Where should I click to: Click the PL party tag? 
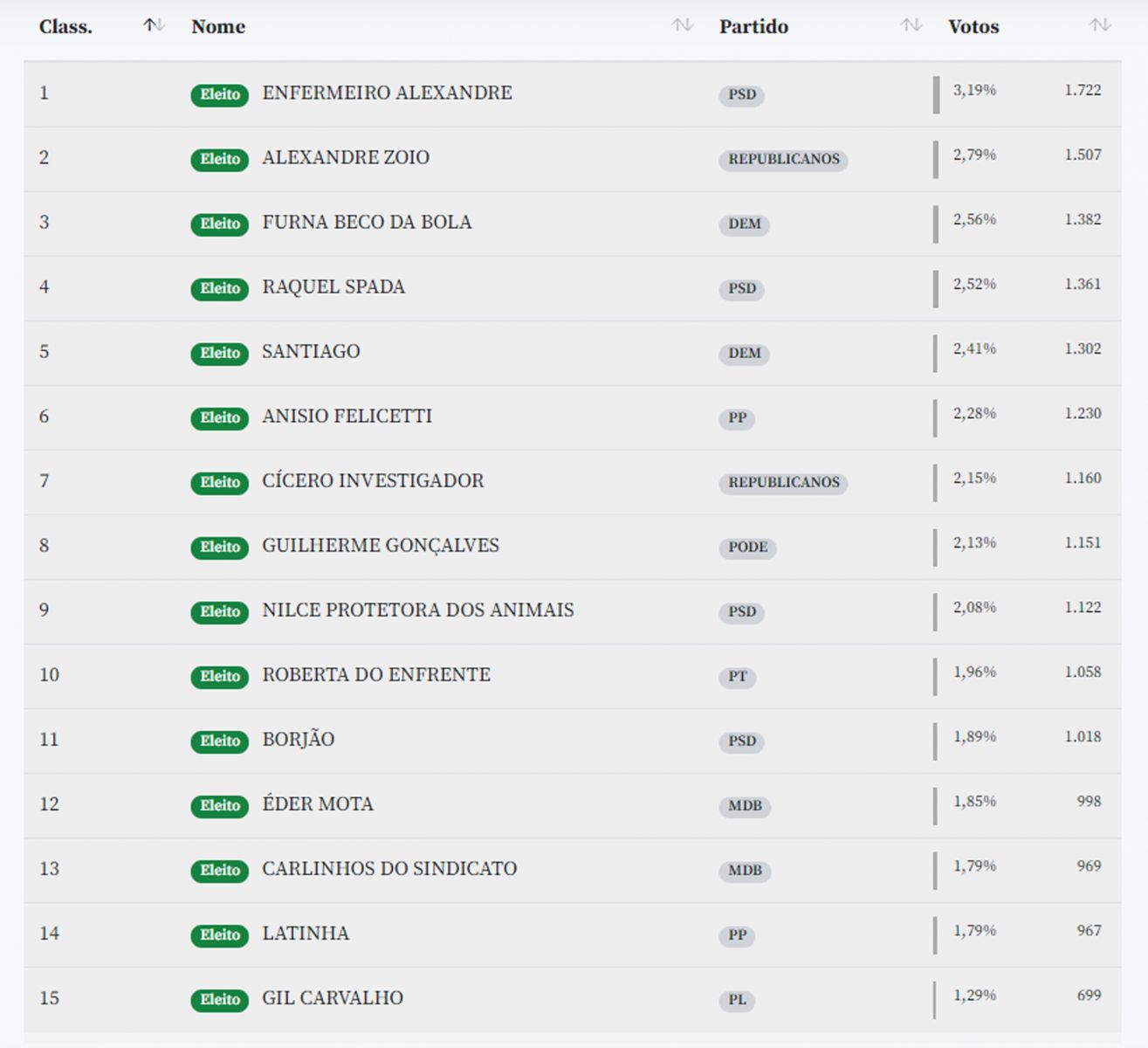tap(738, 999)
